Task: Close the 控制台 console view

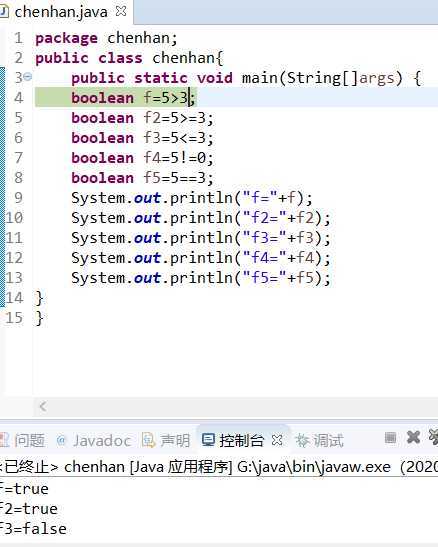Action: 277,440
